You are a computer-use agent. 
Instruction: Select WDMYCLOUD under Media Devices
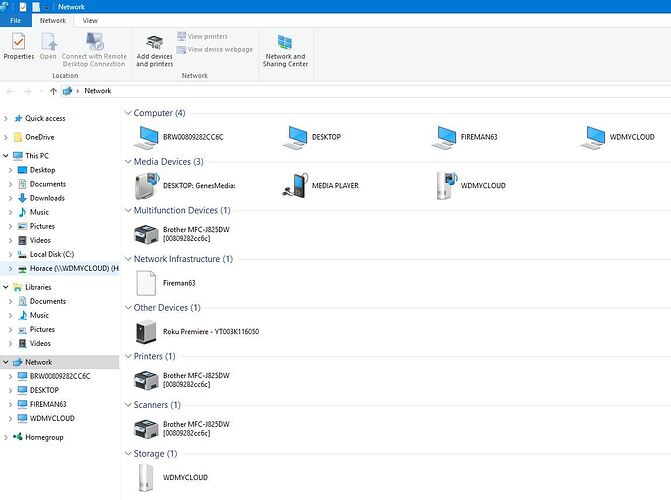471,186
